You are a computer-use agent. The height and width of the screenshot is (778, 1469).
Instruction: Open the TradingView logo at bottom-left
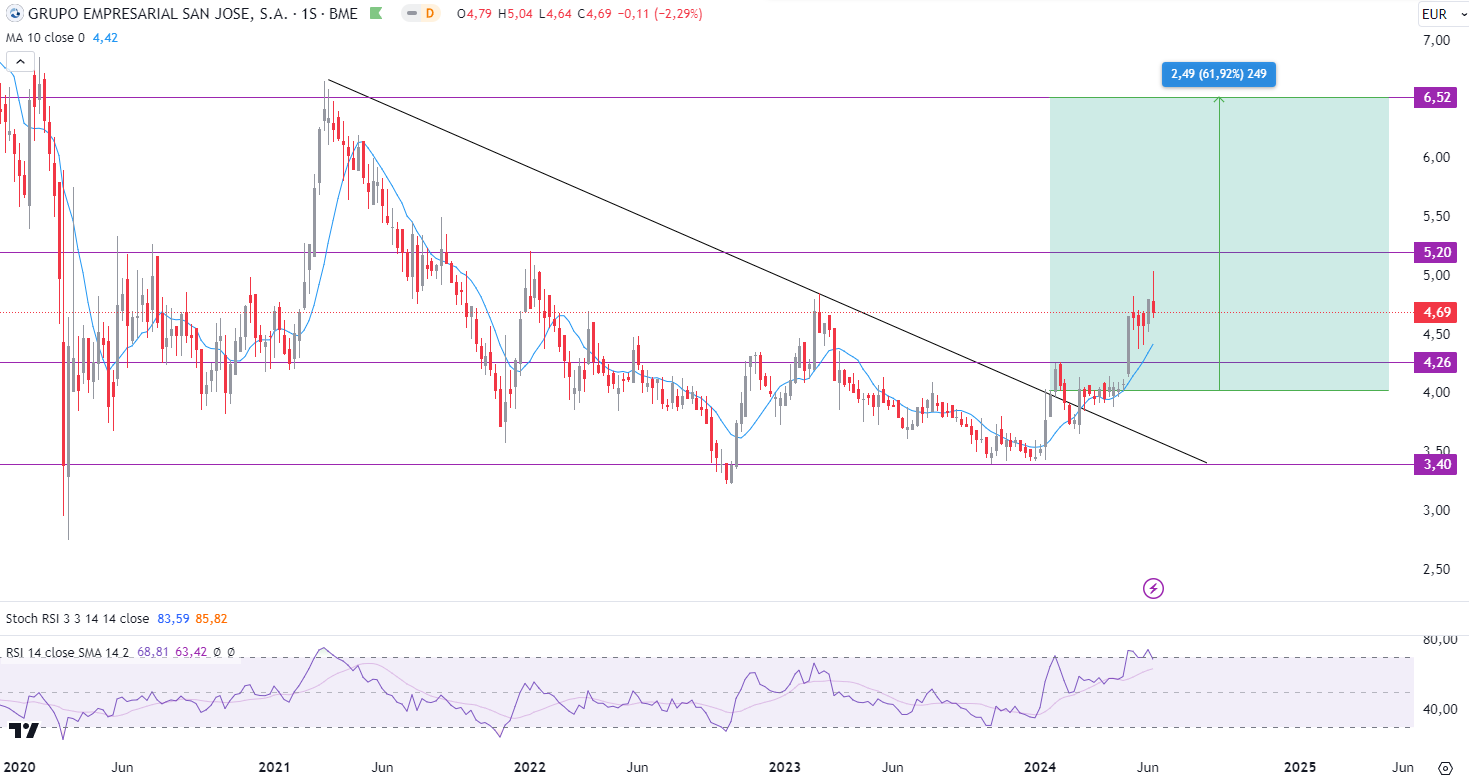click(x=22, y=730)
